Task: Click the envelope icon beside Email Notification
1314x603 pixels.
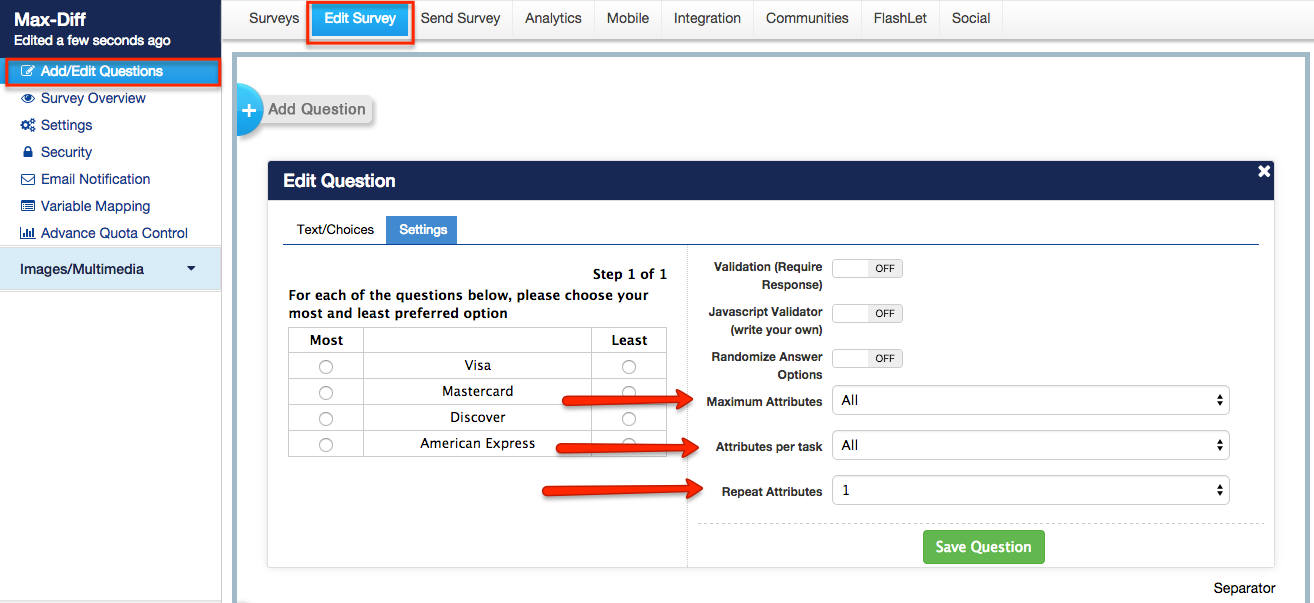Action: click(x=28, y=179)
